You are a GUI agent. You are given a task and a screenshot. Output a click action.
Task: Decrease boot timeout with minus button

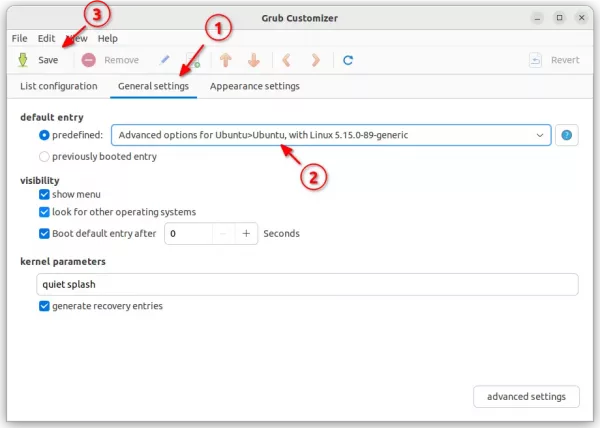(x=223, y=233)
